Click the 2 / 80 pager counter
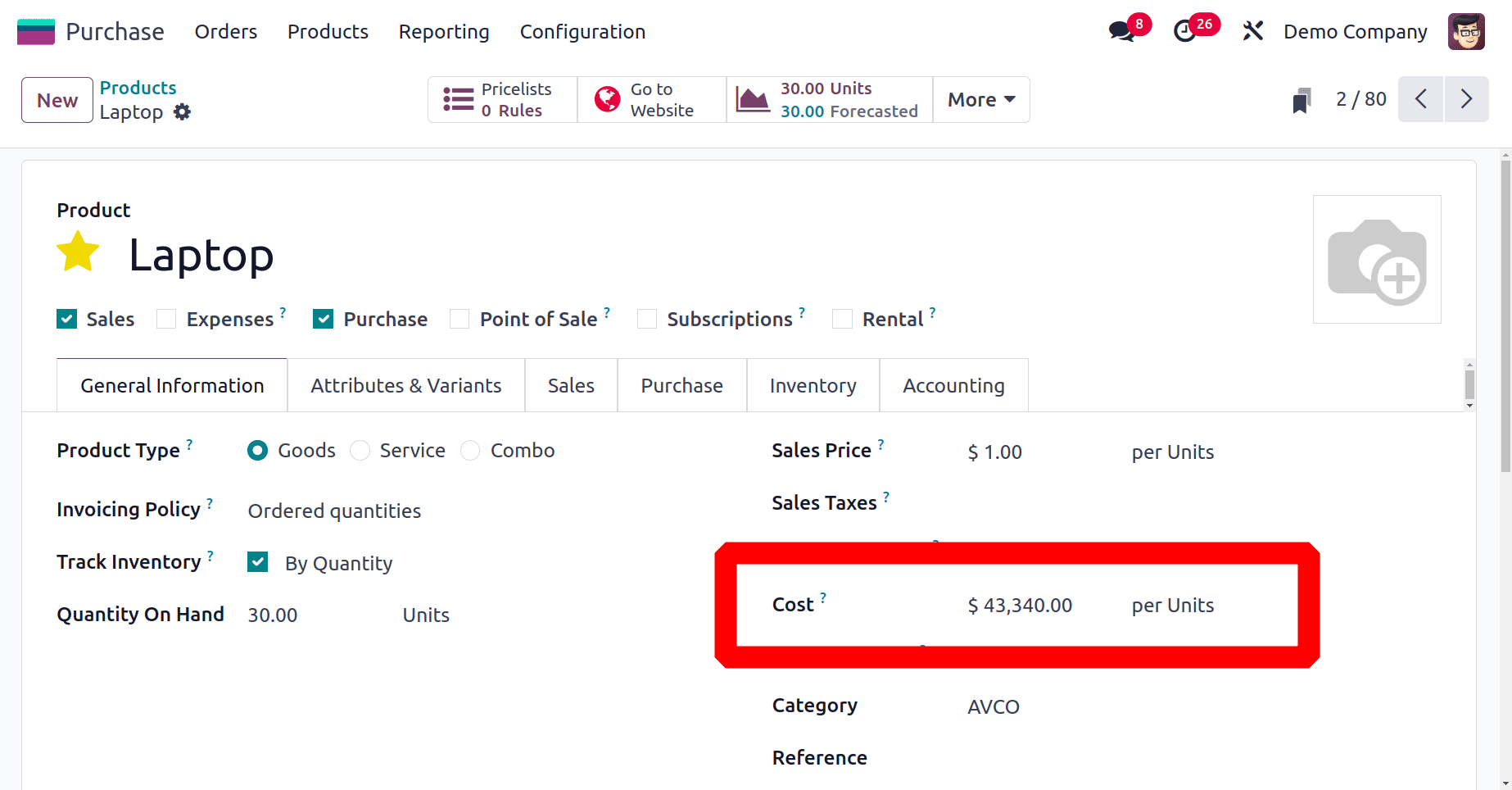The height and width of the screenshot is (790, 1512). [1360, 99]
